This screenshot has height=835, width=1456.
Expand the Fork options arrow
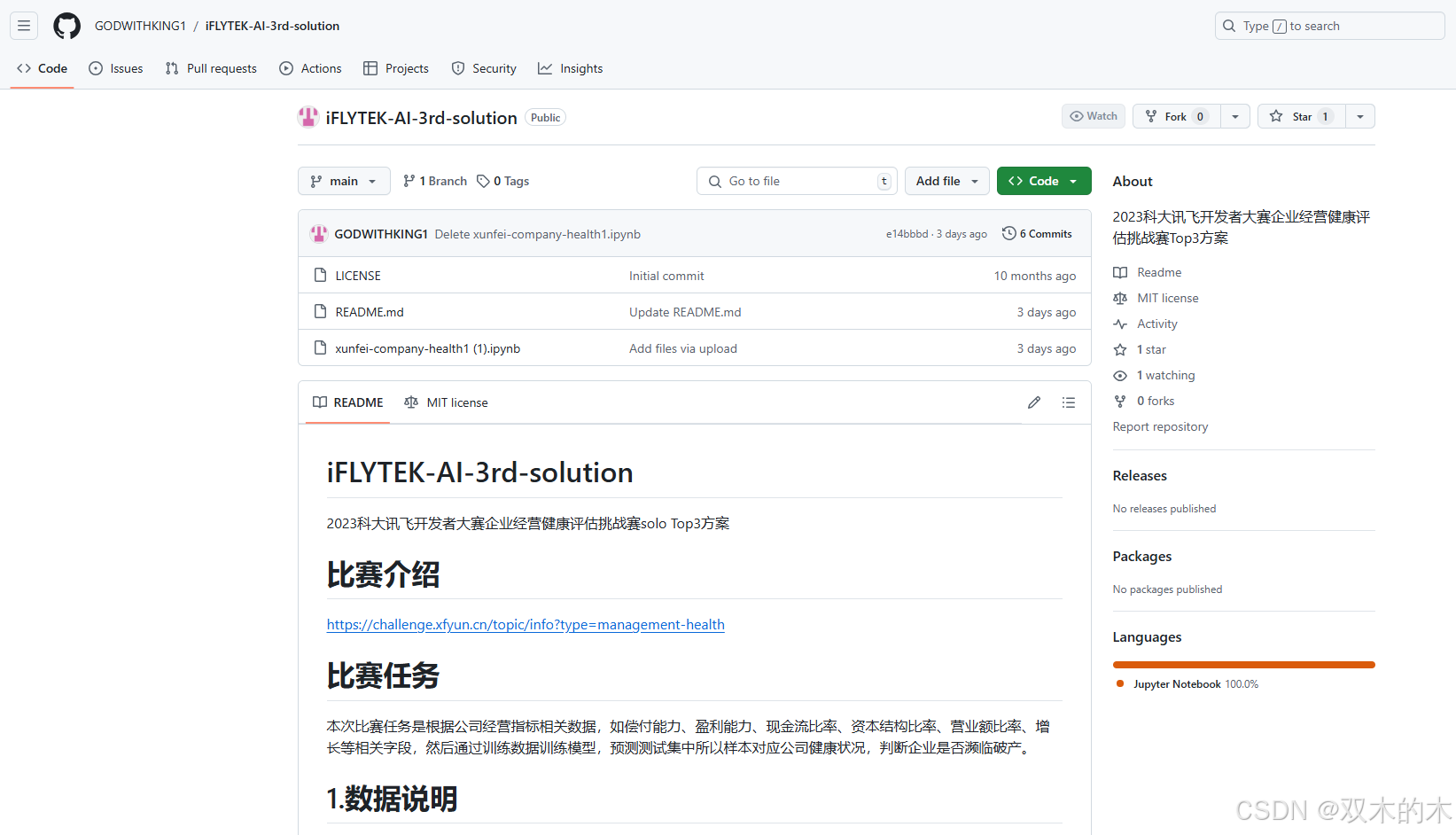[x=1235, y=116]
